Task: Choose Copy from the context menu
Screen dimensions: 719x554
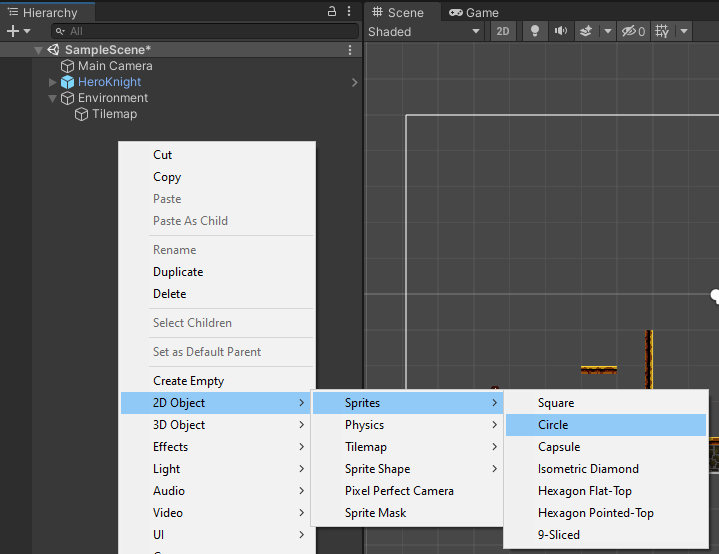Action: click(218, 177)
